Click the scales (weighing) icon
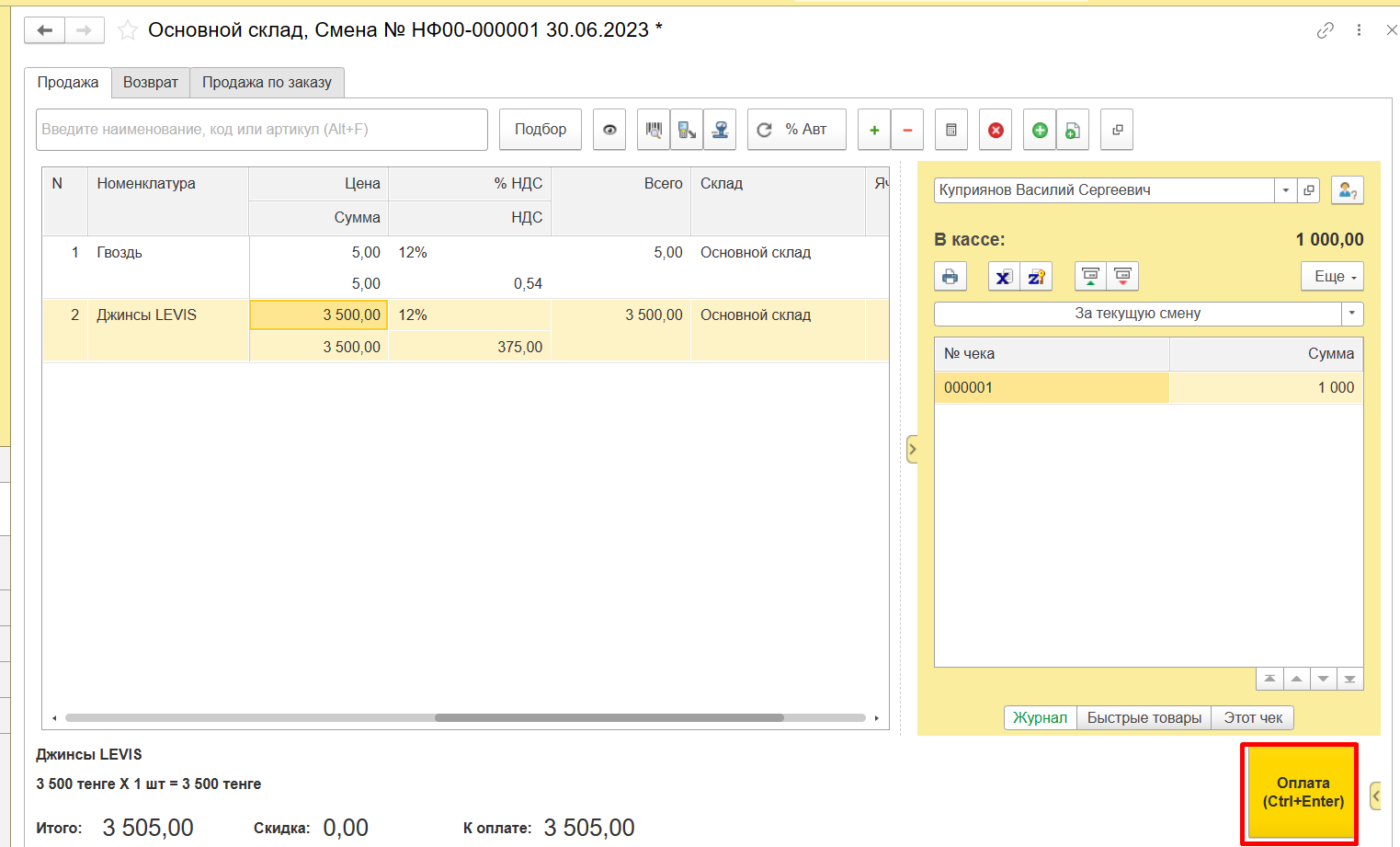 [x=720, y=130]
